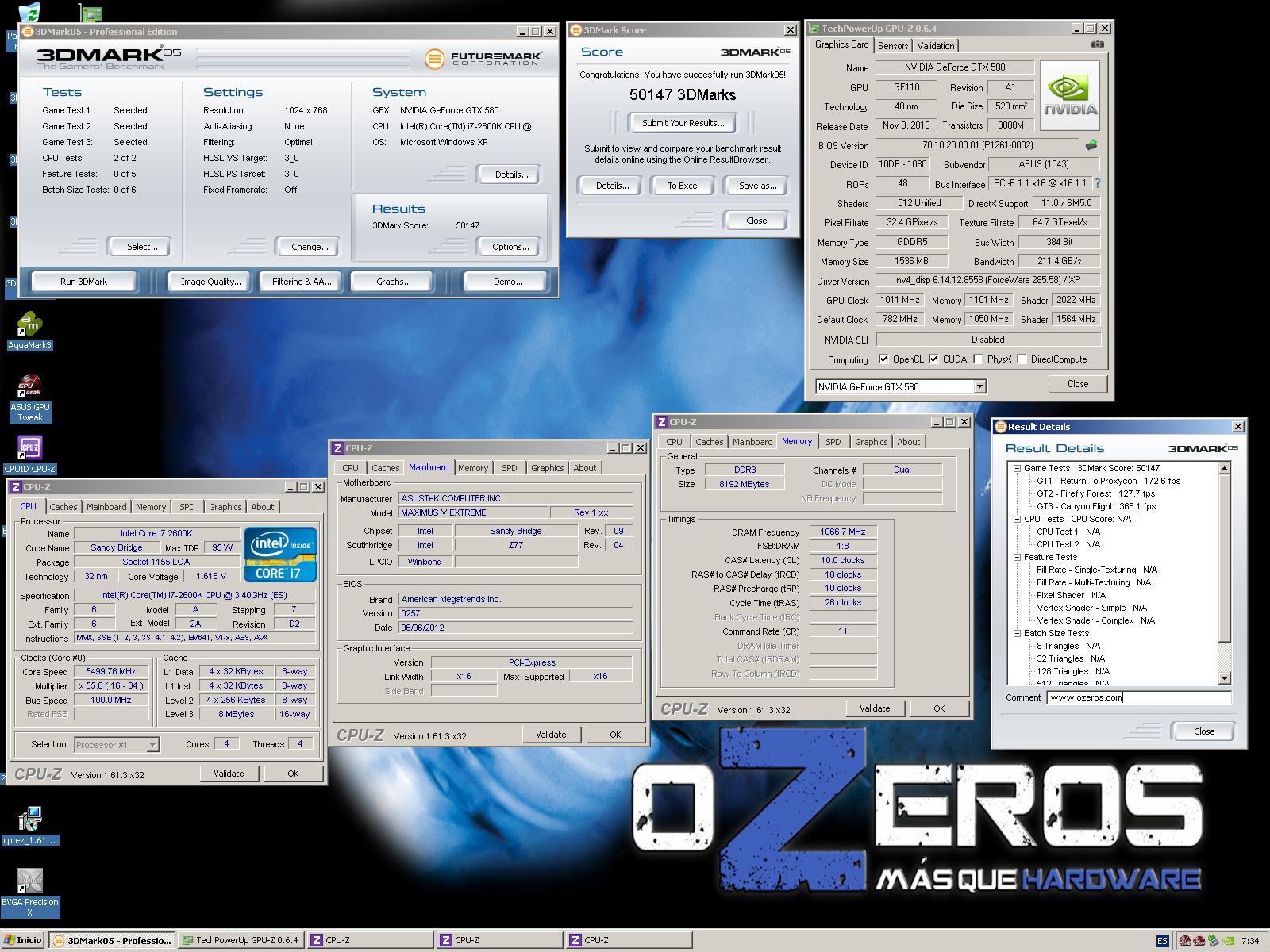Click the NVIDIA logo in GPU-Z
Screen dimensions: 1270x952
pos(1069,95)
